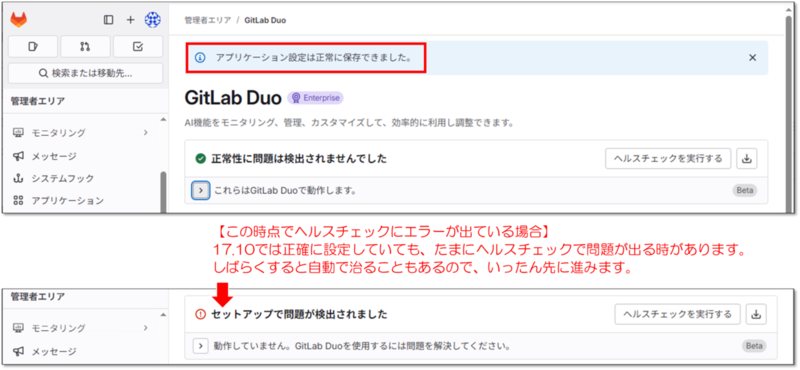This screenshot has height=370, width=800.
Task: Expand これらはGitLab Duoで動作します row
Action: tap(201, 190)
